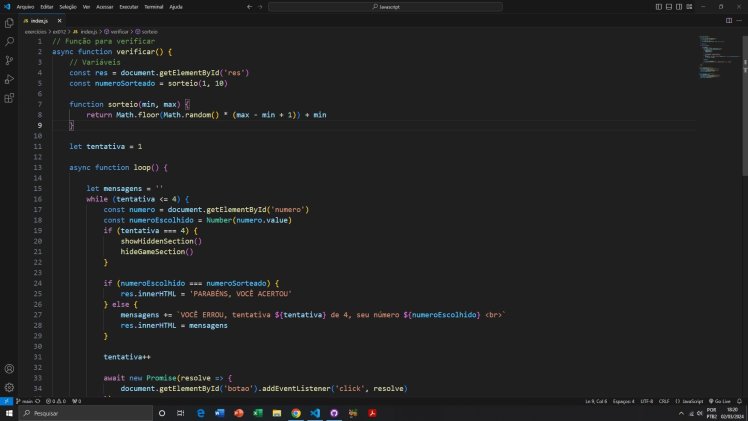Expand the ex012 breadcrumb

click(x=59, y=31)
